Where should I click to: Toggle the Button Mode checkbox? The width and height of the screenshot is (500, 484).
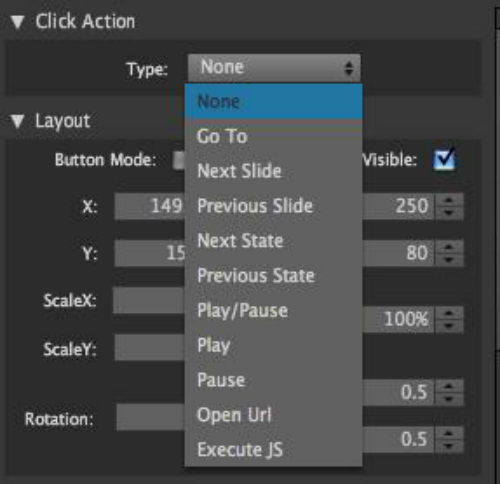point(179,160)
